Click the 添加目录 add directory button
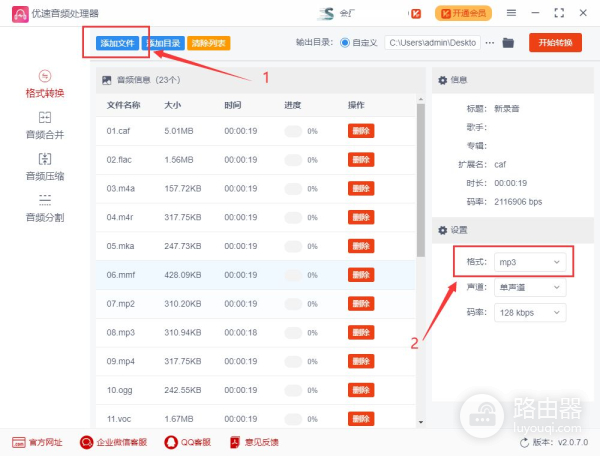Viewport: 600px width, 456px height. pyautogui.click(x=163, y=43)
